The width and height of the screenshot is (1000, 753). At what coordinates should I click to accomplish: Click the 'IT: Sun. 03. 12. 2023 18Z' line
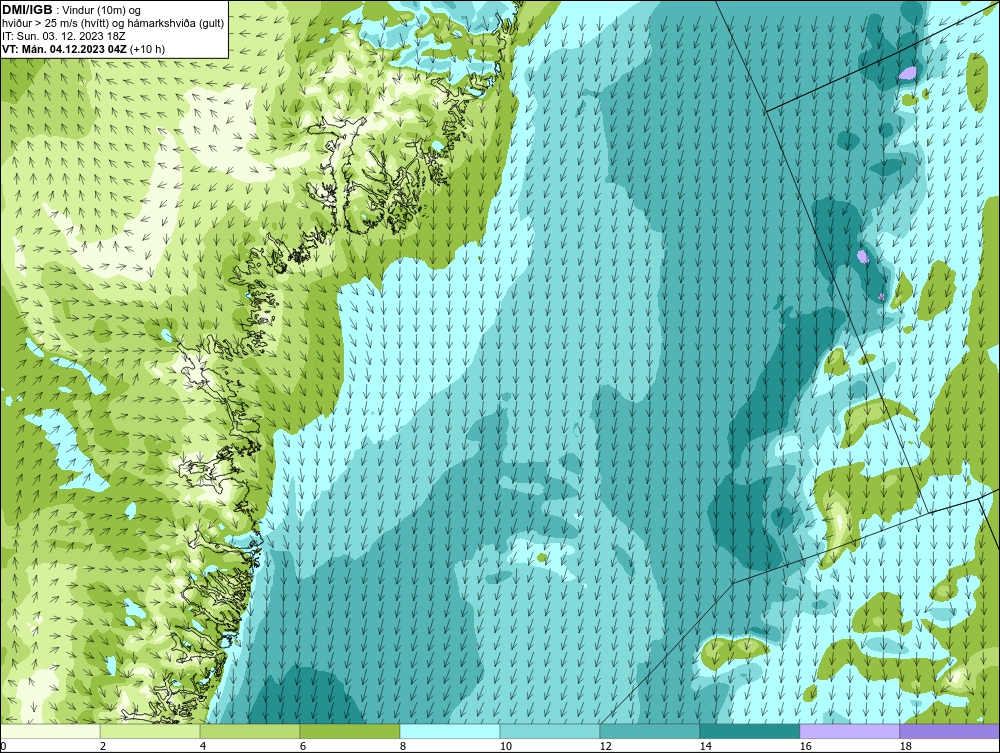coord(64,36)
